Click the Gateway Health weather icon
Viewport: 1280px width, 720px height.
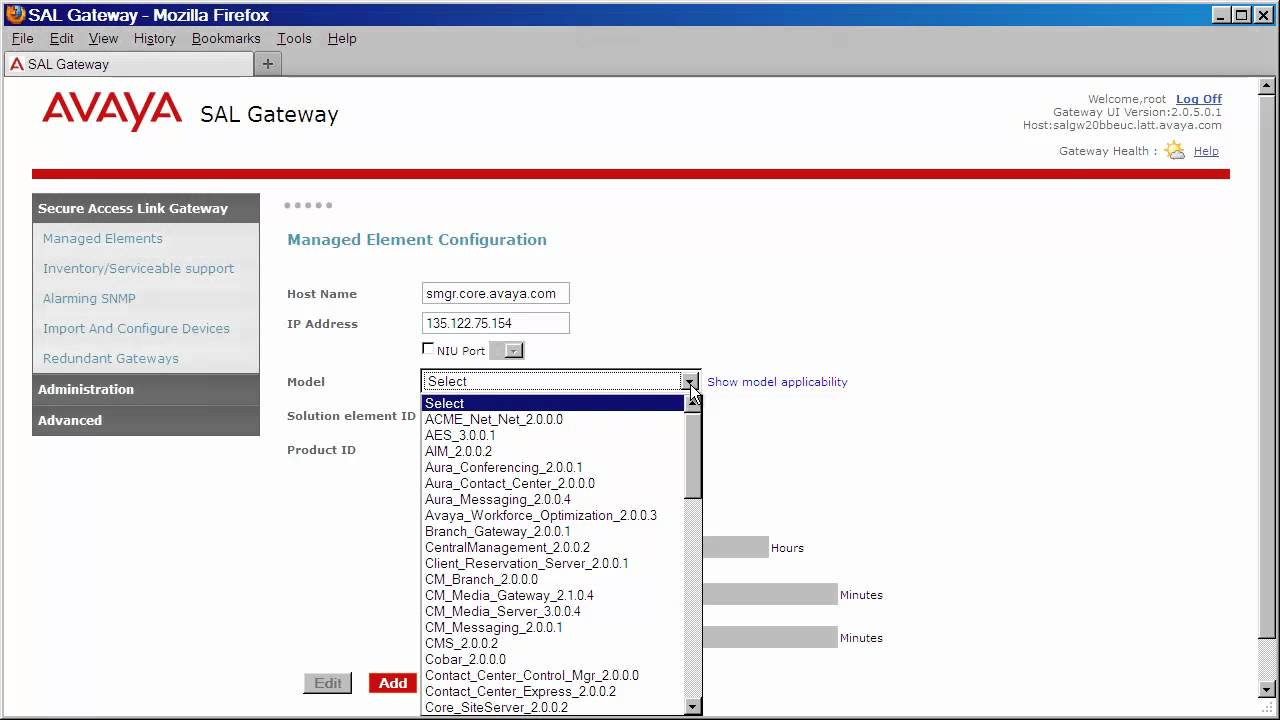click(x=1175, y=151)
